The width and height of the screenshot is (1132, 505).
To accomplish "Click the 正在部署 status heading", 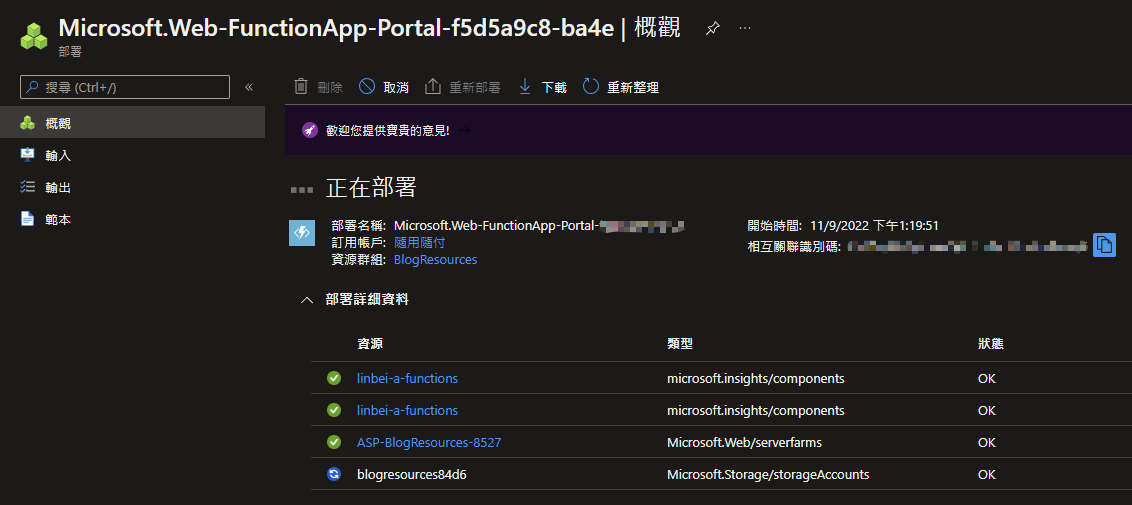I will [371, 189].
